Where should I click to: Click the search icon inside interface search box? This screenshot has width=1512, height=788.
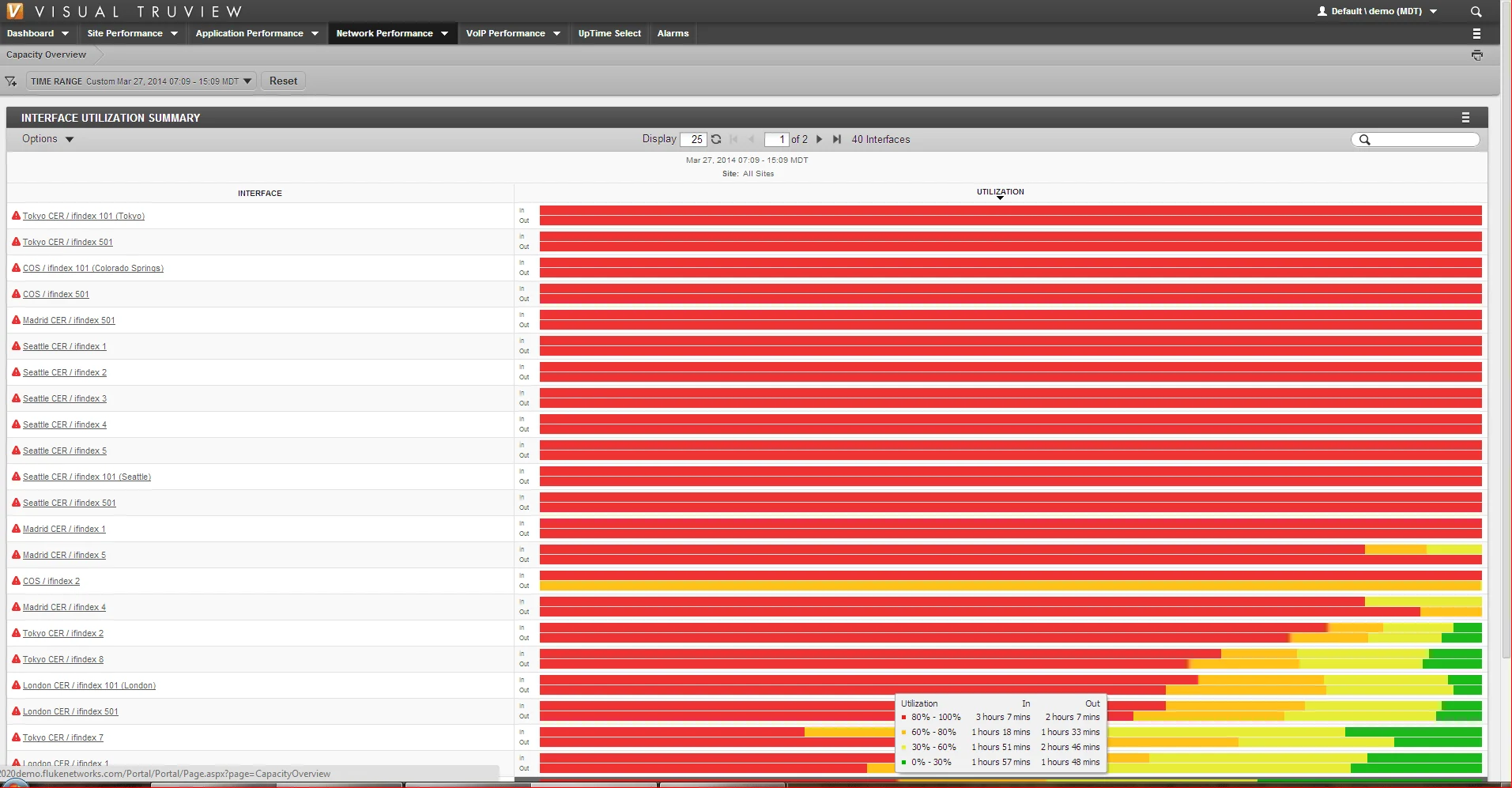coord(1364,140)
